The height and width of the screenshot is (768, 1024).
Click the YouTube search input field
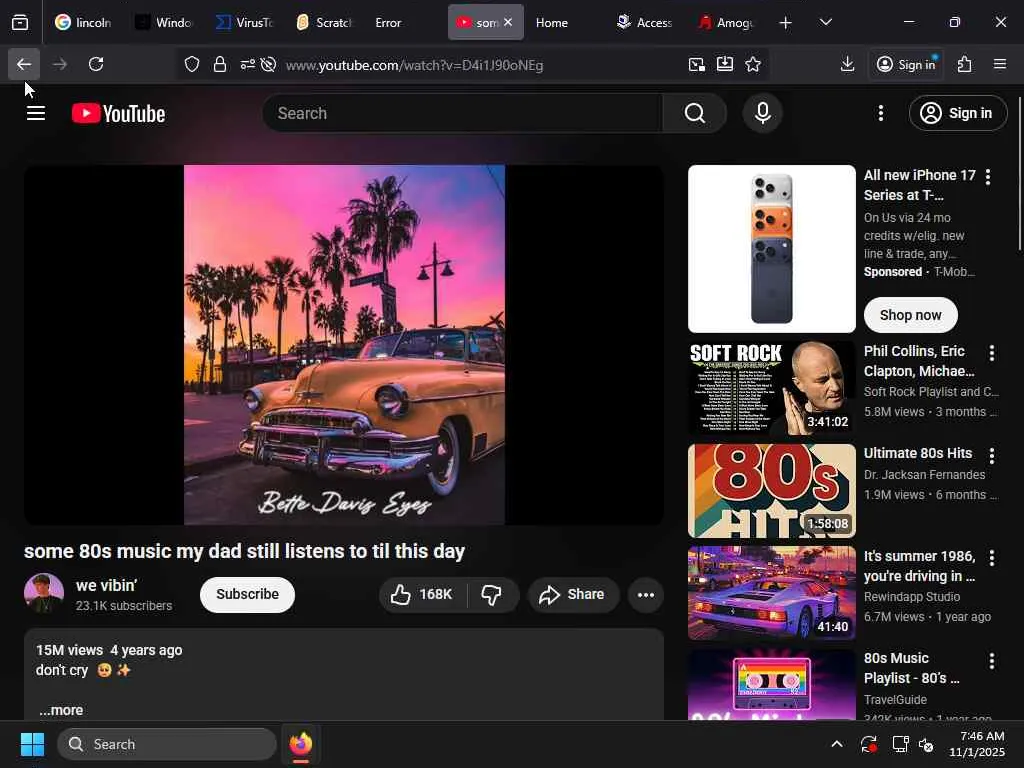tap(462, 113)
